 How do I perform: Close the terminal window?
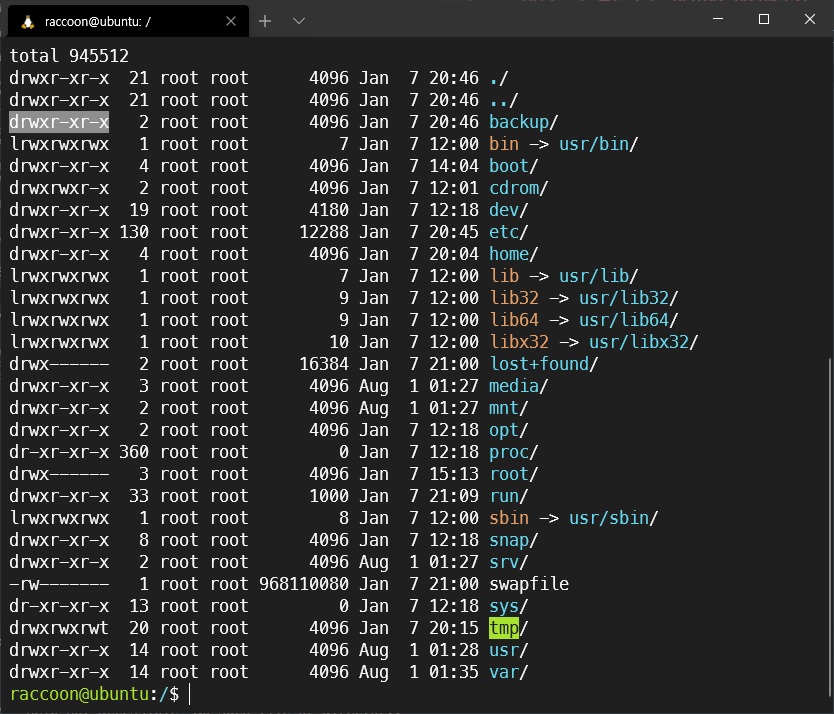(810, 19)
